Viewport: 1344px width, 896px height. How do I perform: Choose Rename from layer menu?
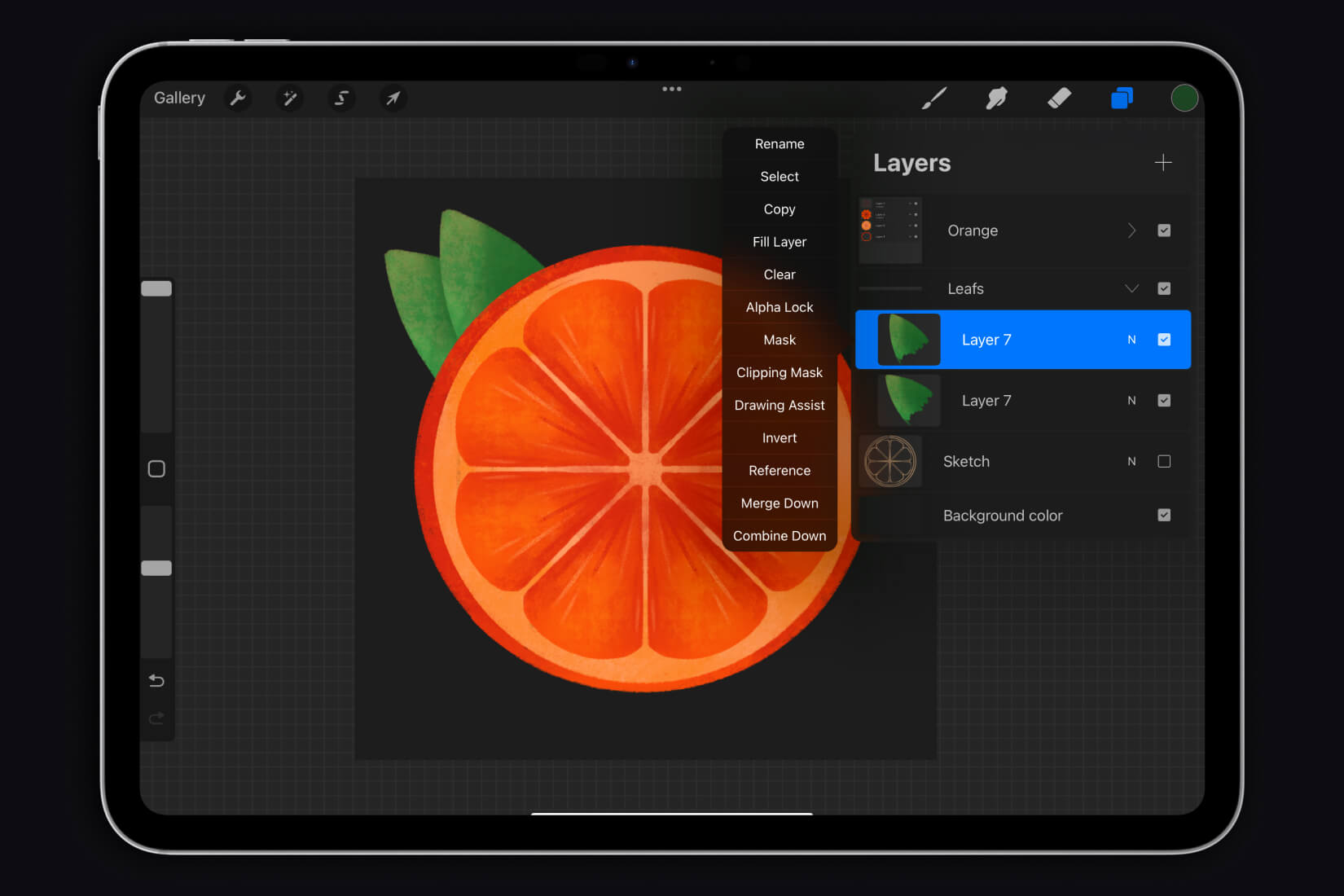(780, 144)
